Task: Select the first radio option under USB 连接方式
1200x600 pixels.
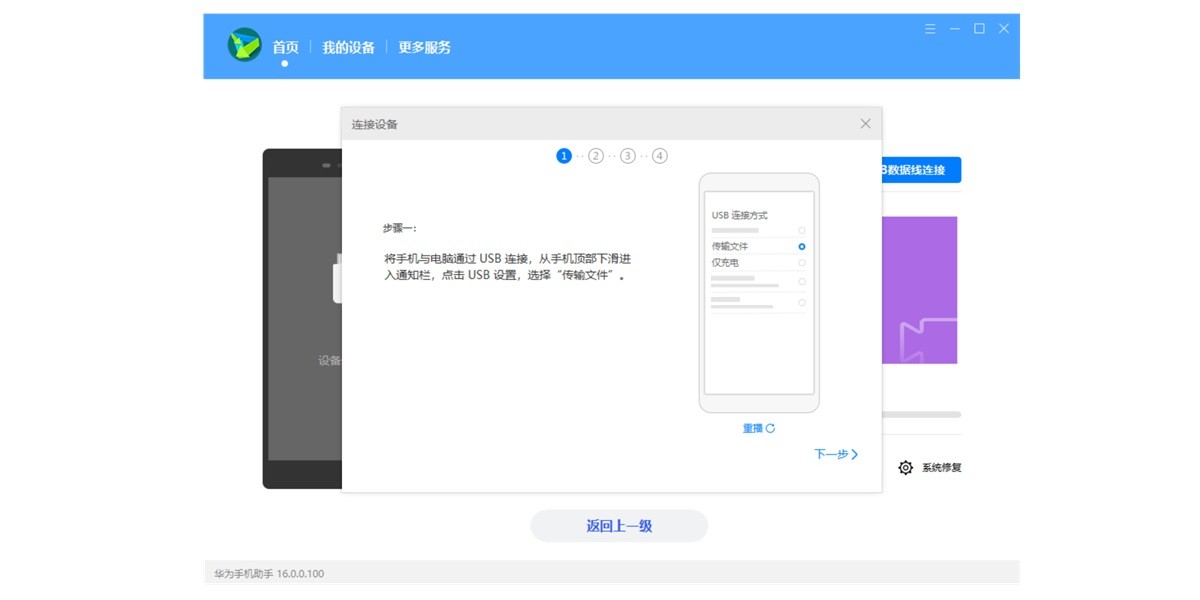Action: (801, 229)
